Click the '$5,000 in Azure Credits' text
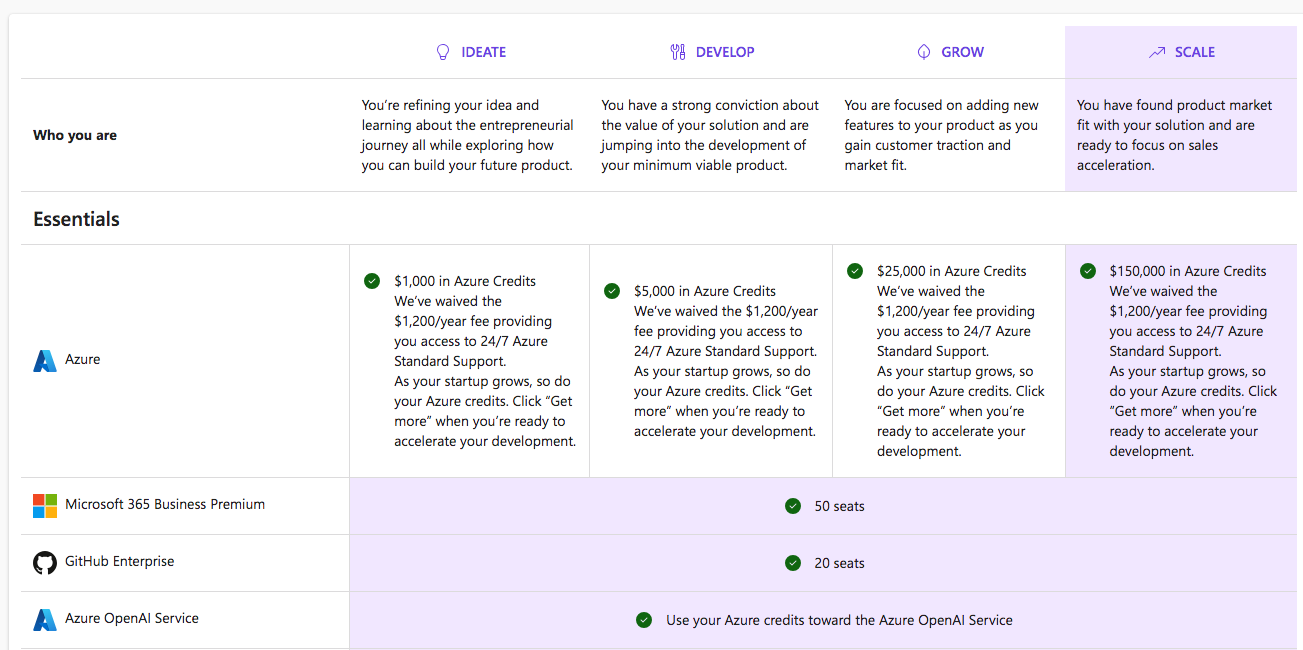The width and height of the screenshot is (1303, 650). pyautogui.click(x=705, y=291)
